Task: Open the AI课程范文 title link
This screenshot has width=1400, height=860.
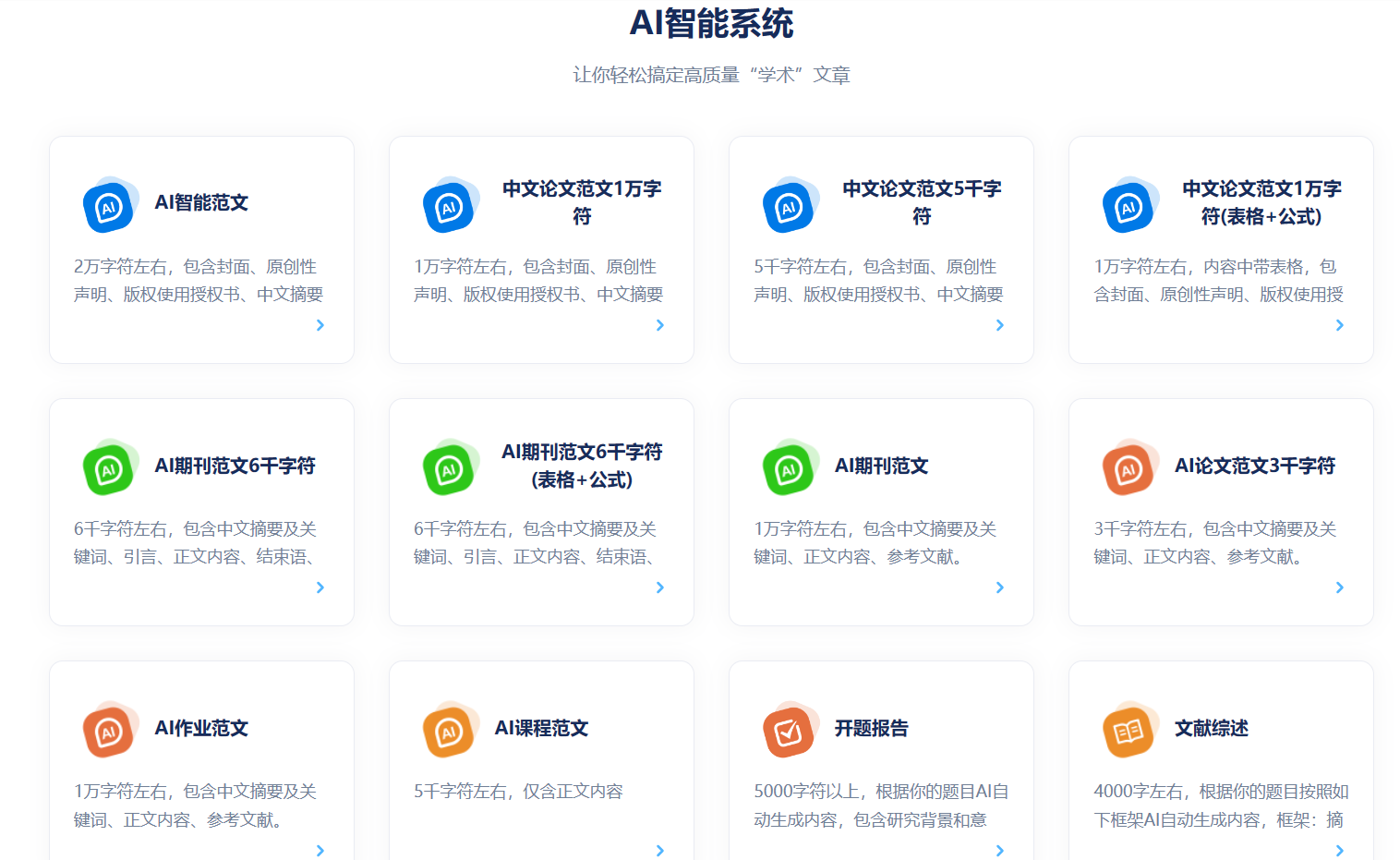Action: pos(541,728)
